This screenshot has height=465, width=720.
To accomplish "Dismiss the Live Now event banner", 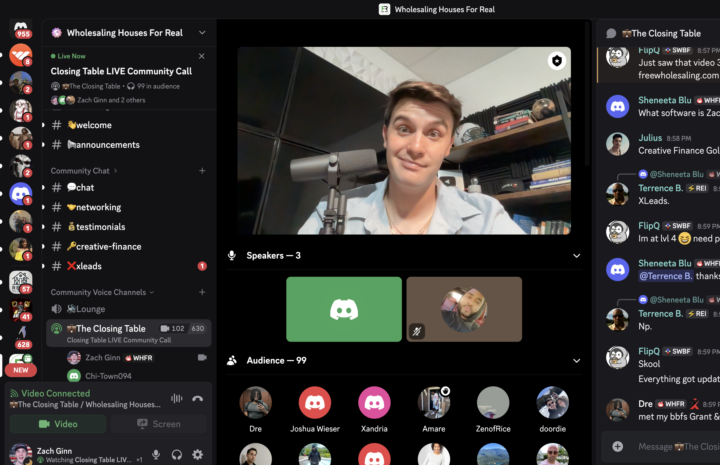I will [202, 57].
